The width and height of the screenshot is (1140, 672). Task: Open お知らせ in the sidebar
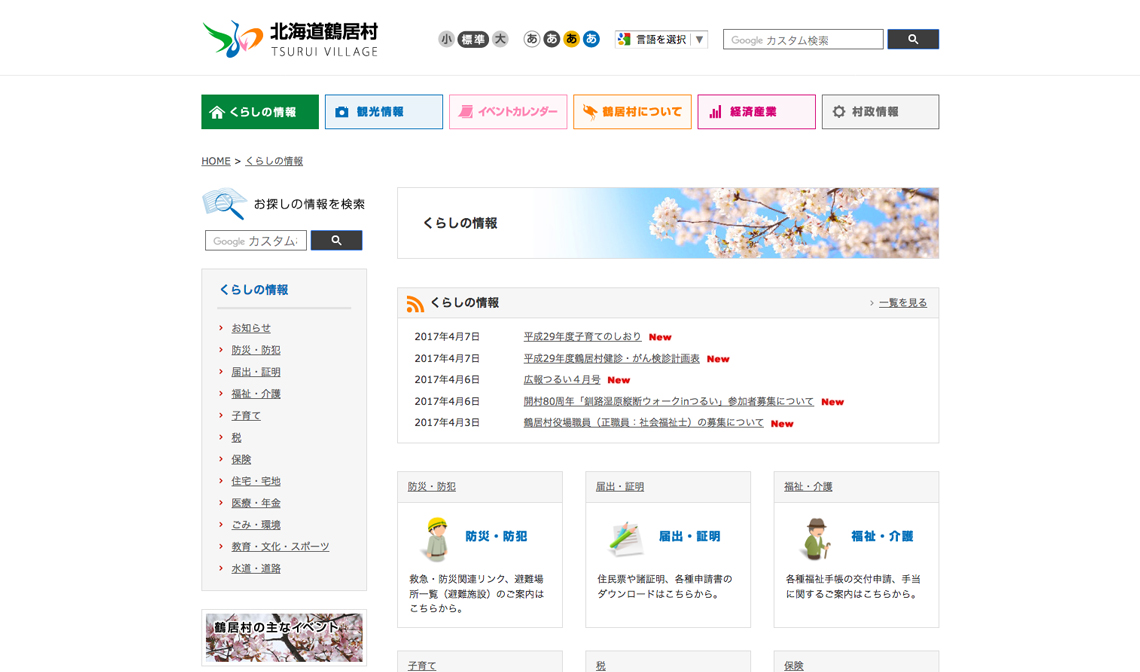[251, 329]
